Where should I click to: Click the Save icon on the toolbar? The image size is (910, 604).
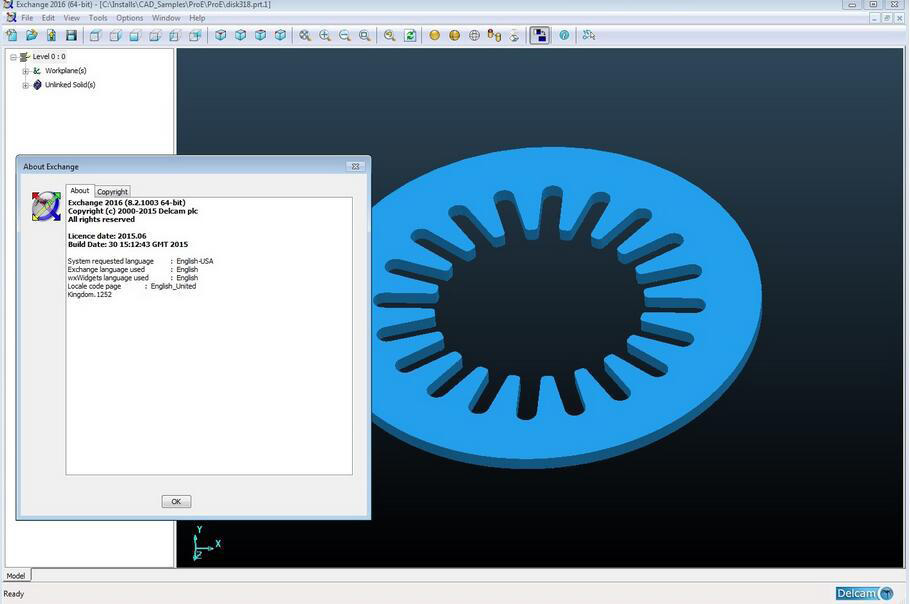click(71, 35)
